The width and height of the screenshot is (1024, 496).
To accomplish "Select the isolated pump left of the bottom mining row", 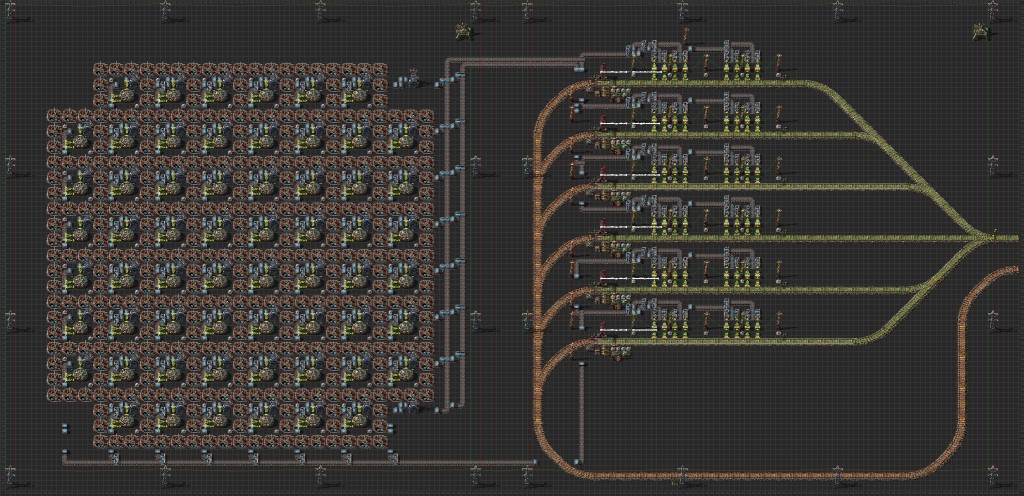I will coord(65,429).
